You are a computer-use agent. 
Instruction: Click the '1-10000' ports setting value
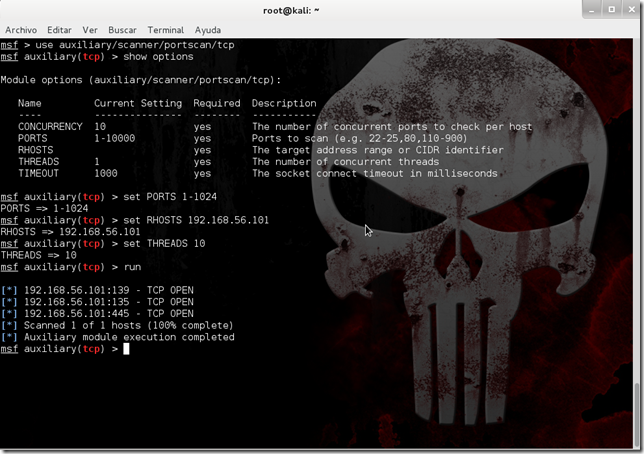[x=115, y=138]
